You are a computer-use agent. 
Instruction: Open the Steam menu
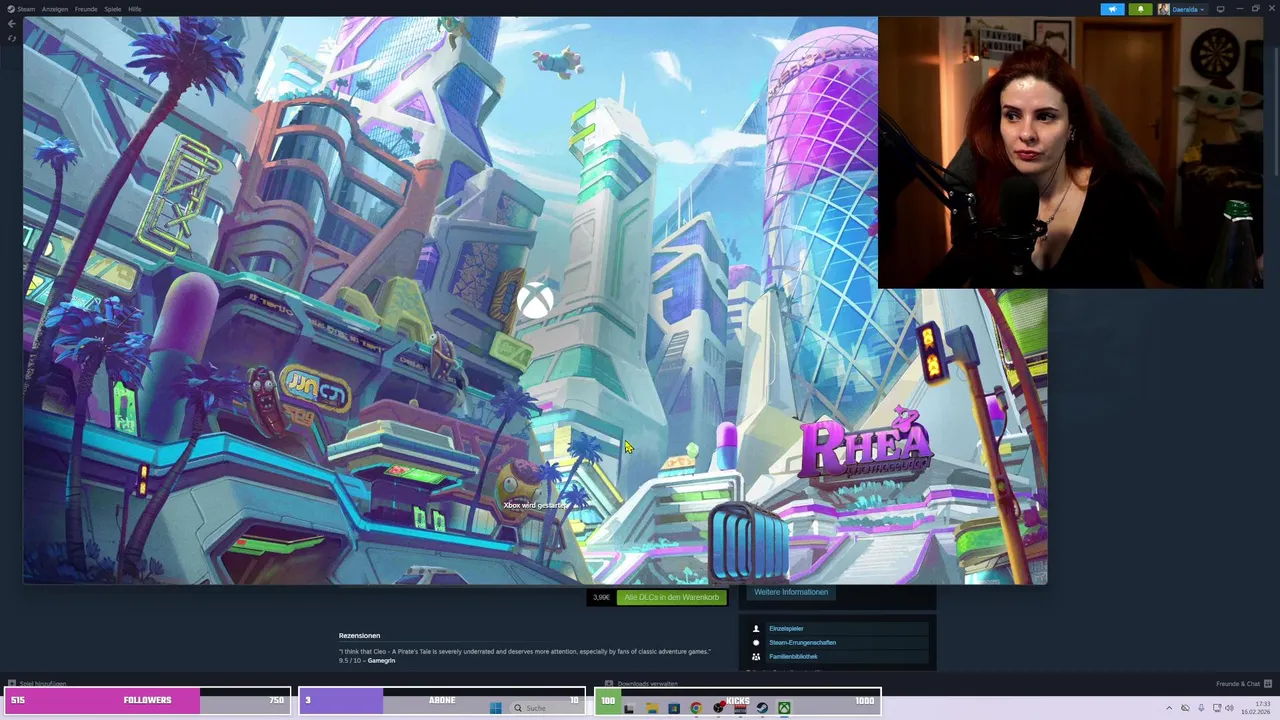pyautogui.click(x=21, y=9)
